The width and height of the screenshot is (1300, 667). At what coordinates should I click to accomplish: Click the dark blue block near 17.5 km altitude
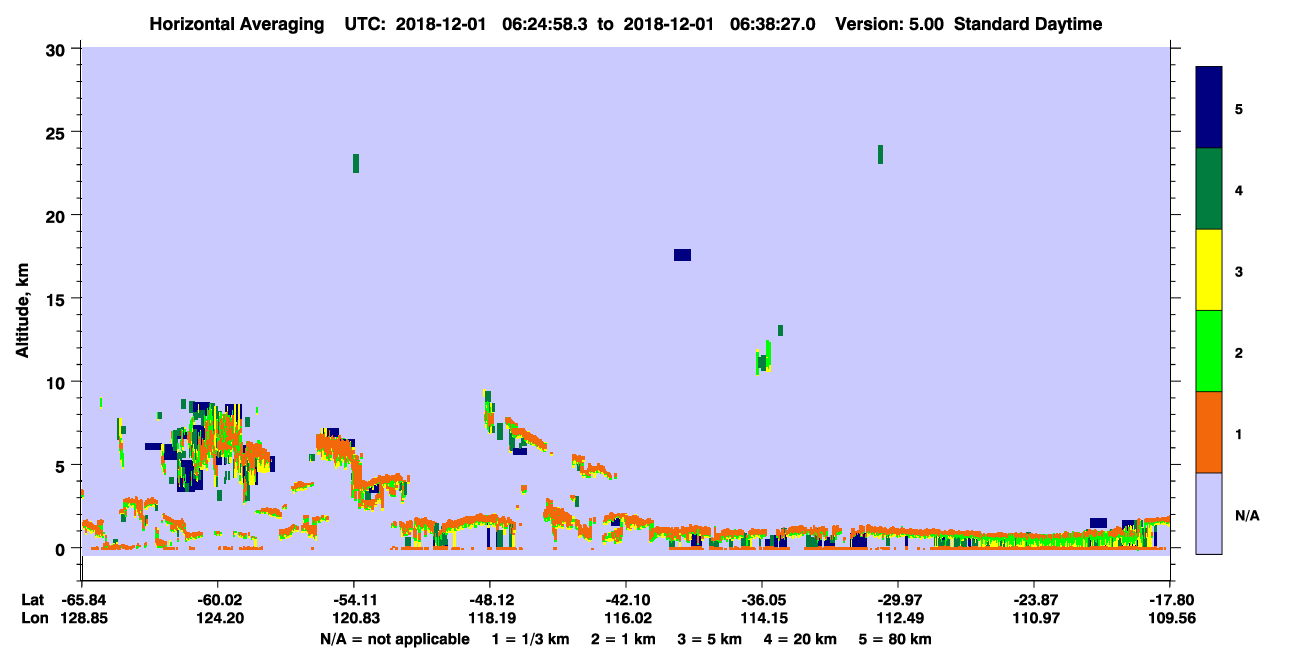682,255
